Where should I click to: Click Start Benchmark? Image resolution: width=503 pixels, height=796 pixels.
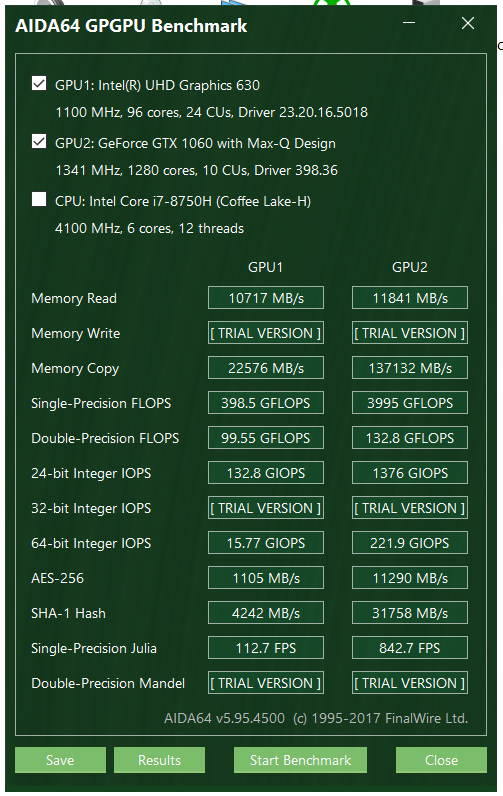300,760
